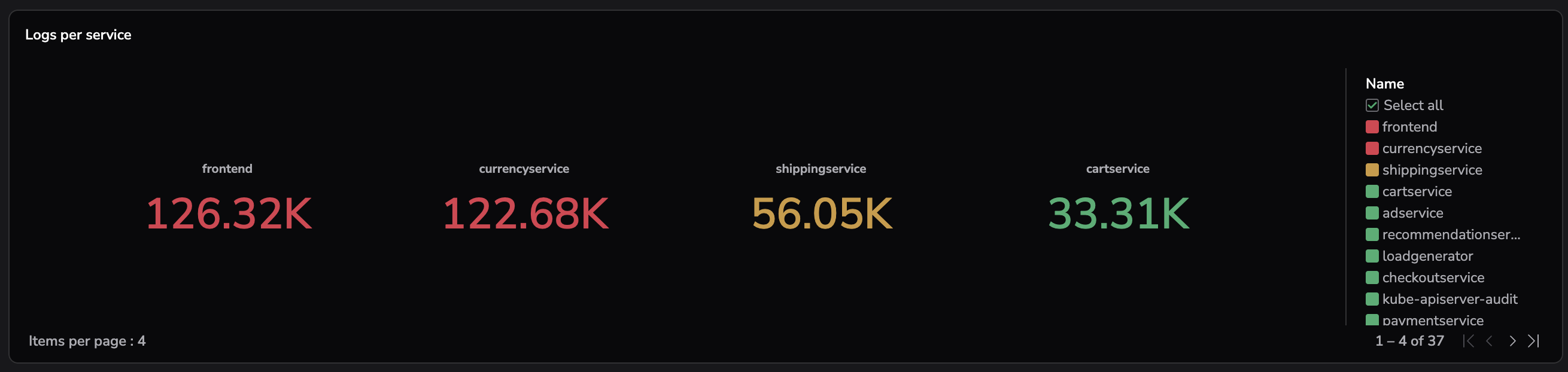1568x372 pixels.
Task: Toggle adservice series in legend
Action: click(x=1412, y=214)
